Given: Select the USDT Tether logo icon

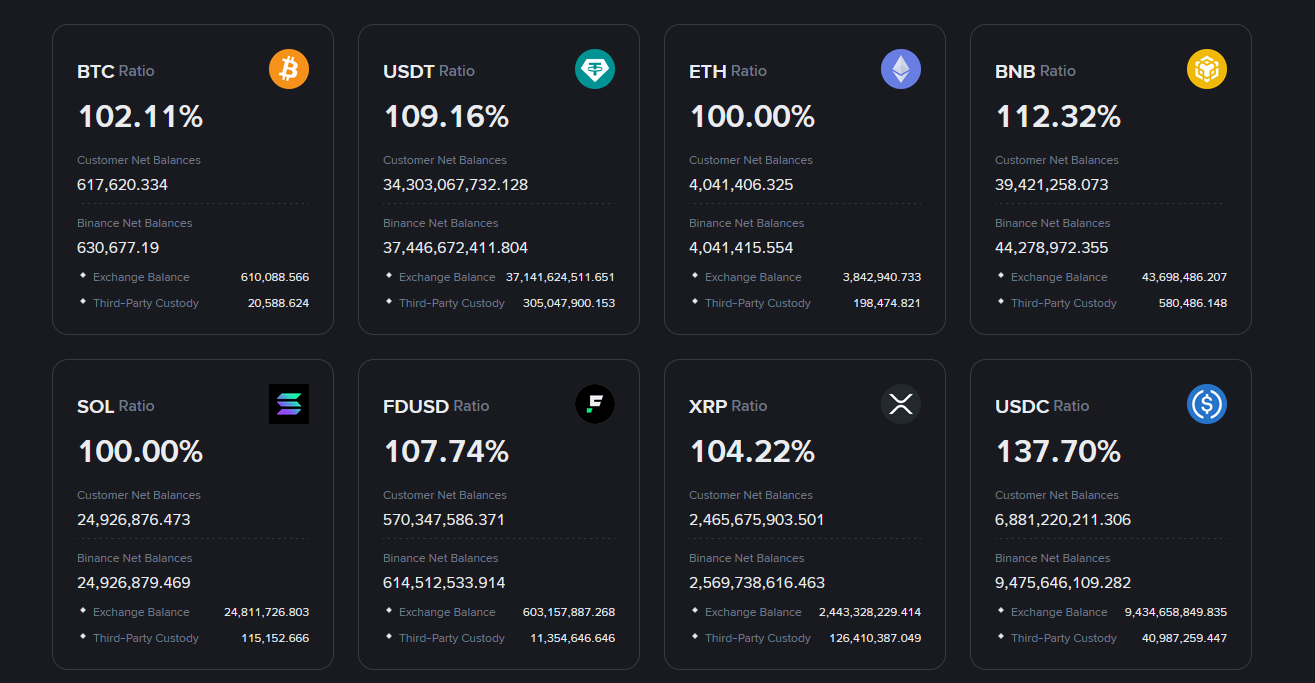Looking at the screenshot, I should click(x=595, y=68).
